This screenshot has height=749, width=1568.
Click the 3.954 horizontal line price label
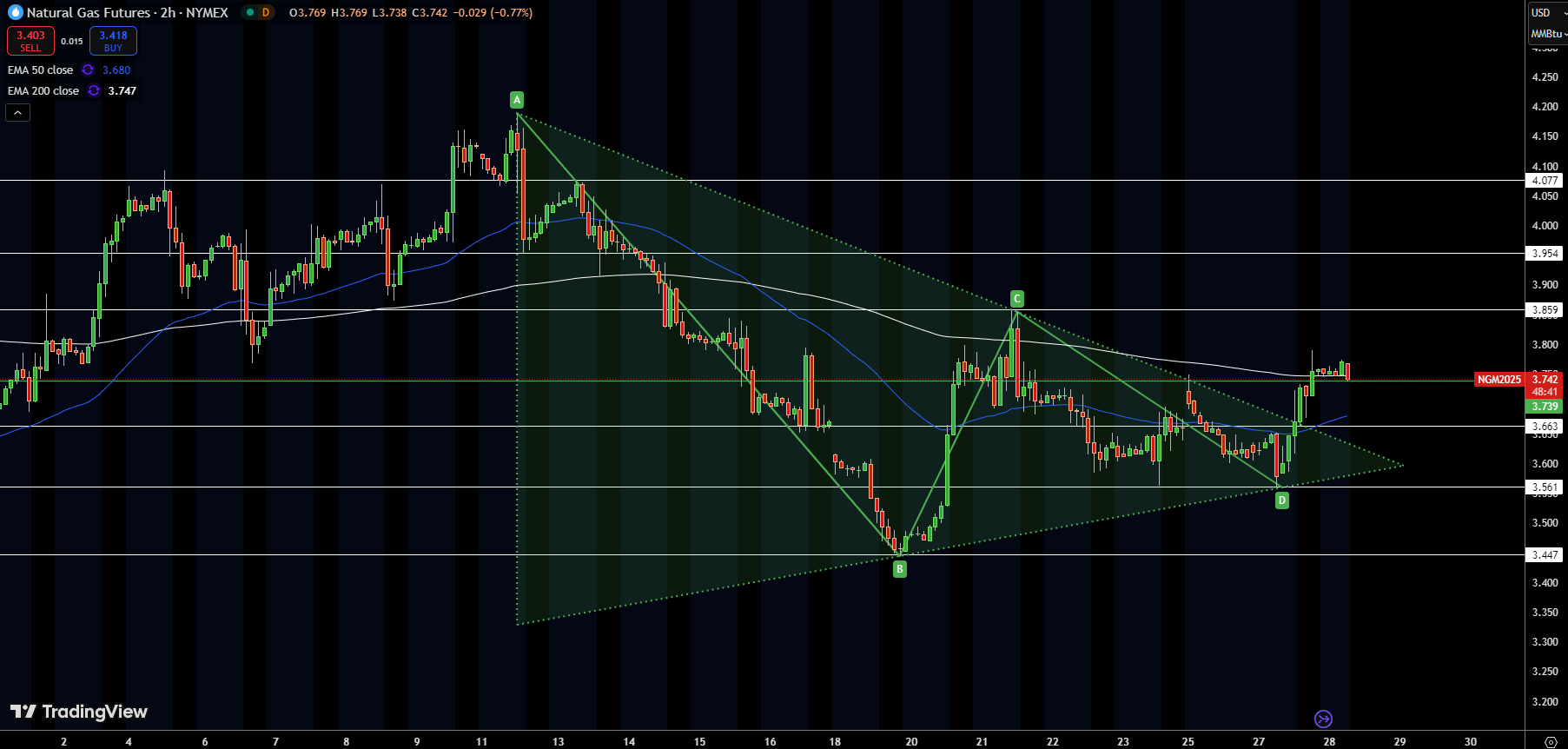point(1545,254)
